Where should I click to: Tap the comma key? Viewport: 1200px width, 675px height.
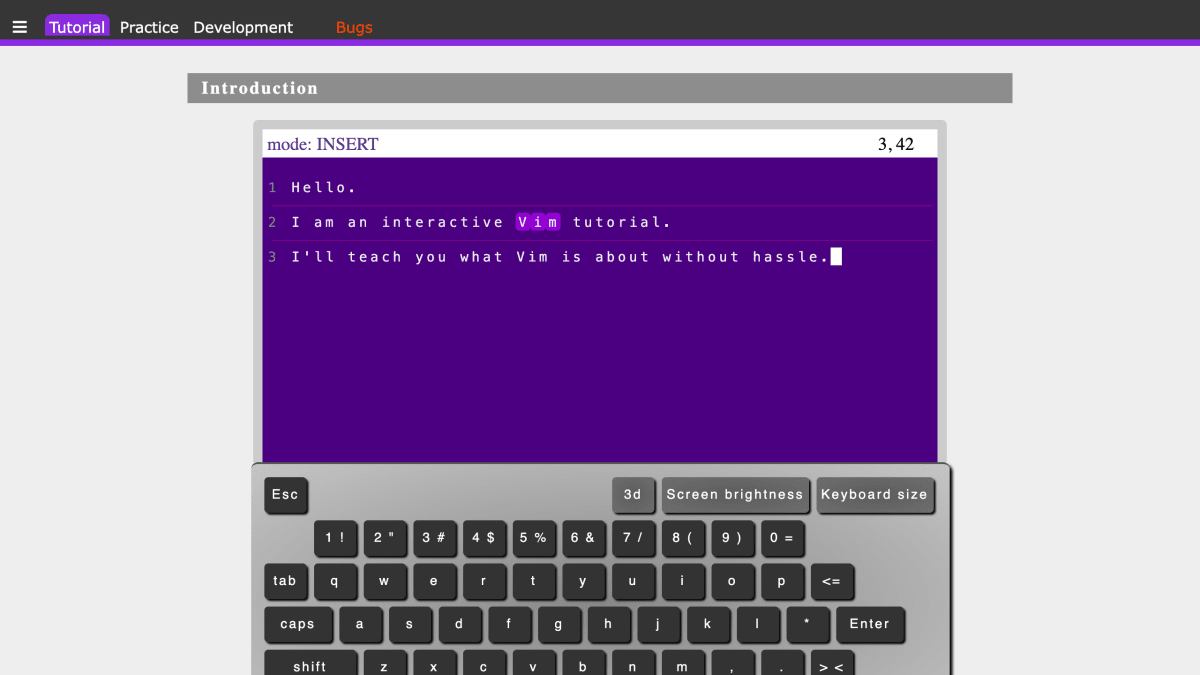(732, 663)
